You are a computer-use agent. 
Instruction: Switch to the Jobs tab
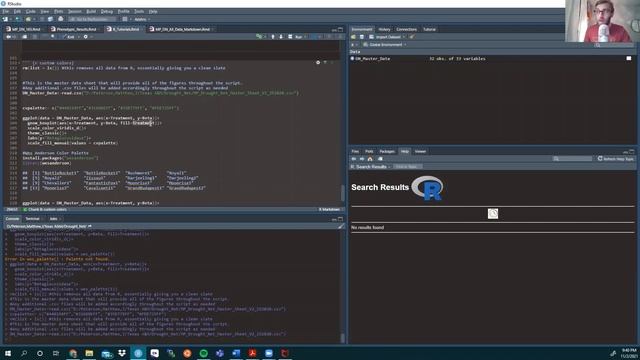click(x=53, y=219)
